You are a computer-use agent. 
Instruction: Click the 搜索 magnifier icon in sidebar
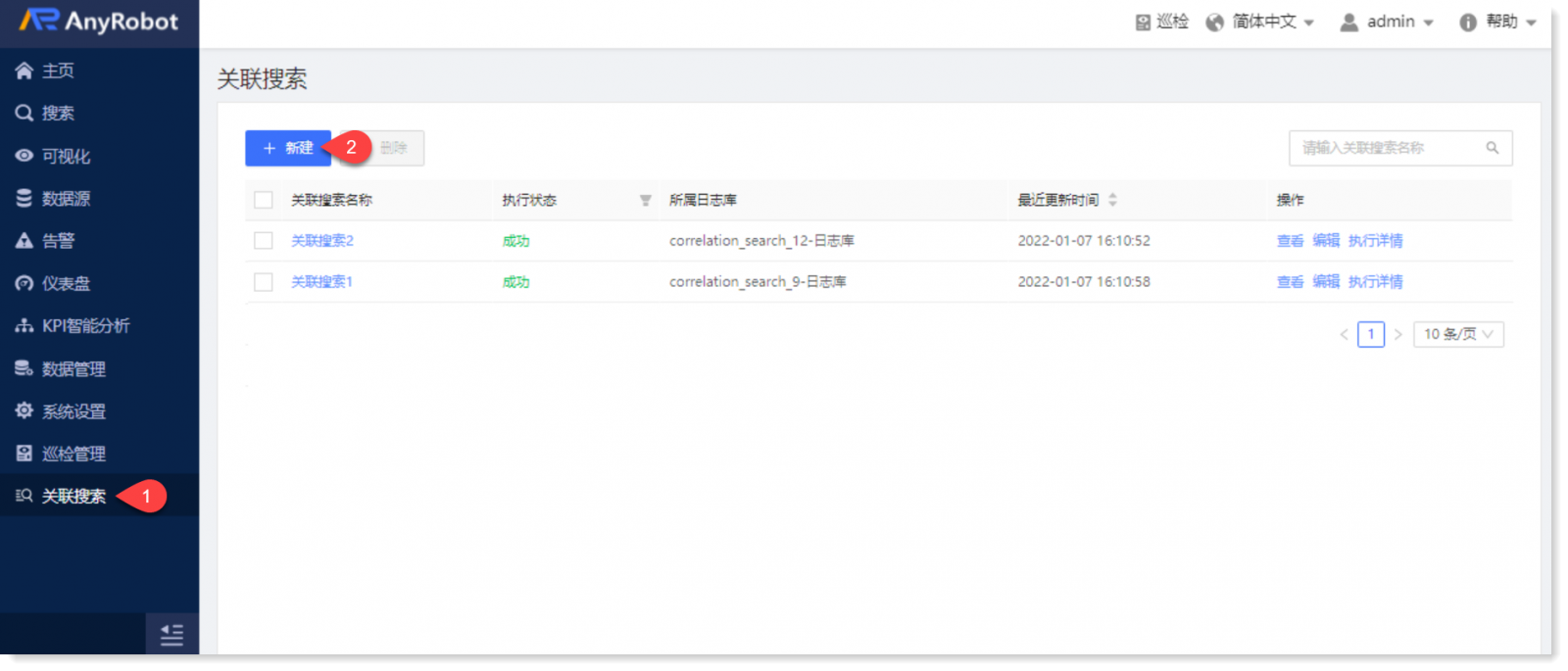tap(24, 113)
